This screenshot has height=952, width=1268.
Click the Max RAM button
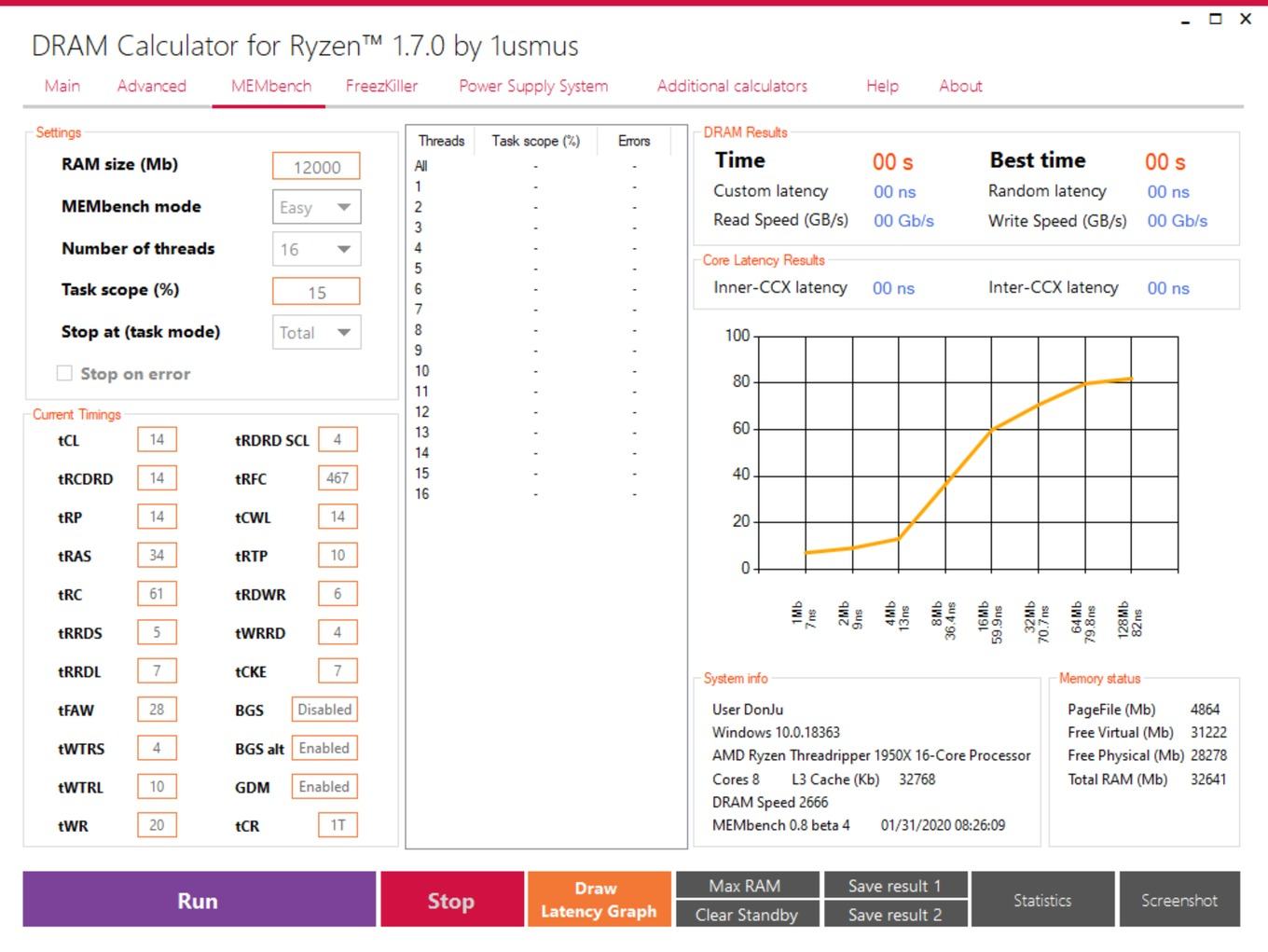tap(747, 885)
